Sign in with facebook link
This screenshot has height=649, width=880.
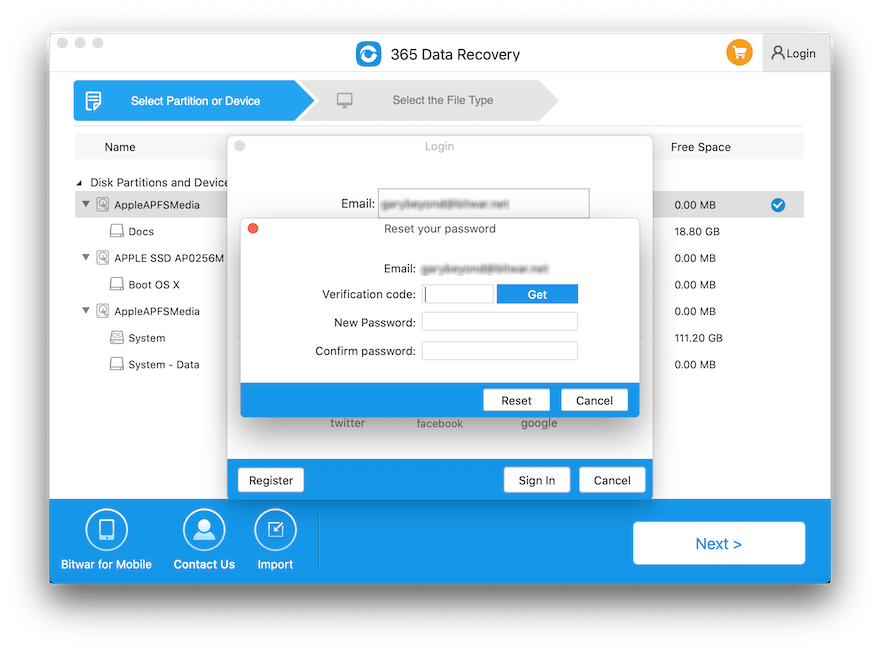click(439, 423)
